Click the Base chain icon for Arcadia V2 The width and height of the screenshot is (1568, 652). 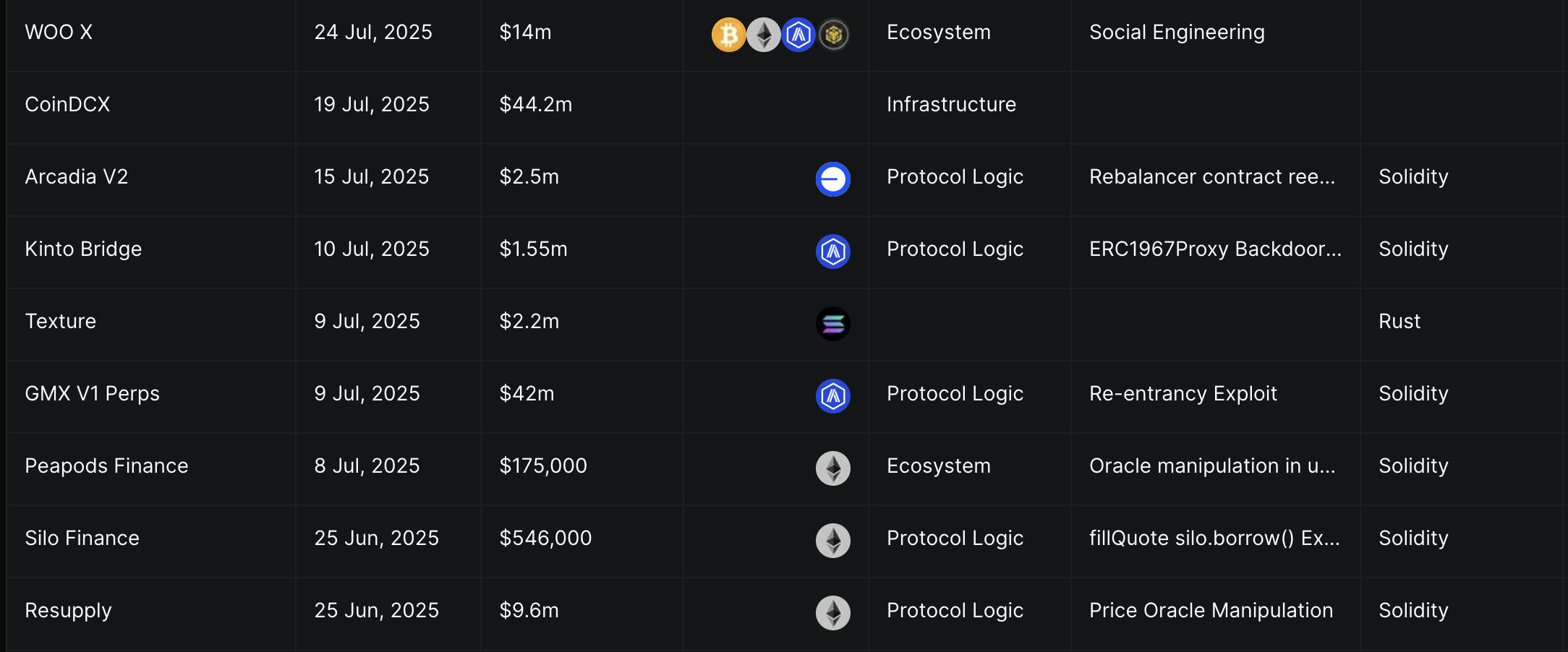pyautogui.click(x=832, y=179)
